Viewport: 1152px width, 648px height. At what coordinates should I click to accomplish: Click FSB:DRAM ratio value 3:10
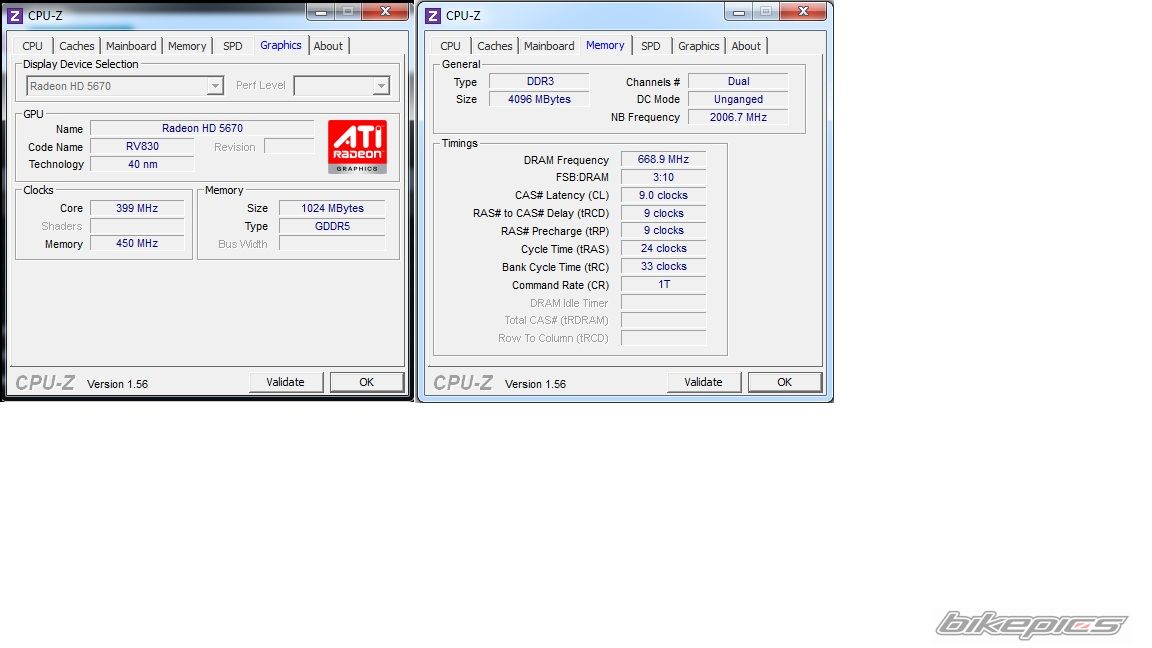coord(663,177)
